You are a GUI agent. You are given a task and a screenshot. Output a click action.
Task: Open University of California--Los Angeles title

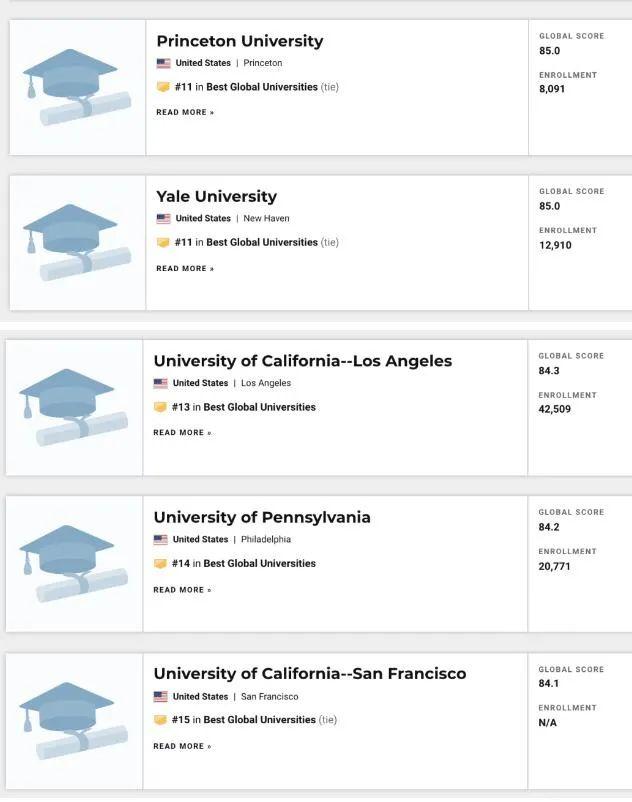click(302, 361)
